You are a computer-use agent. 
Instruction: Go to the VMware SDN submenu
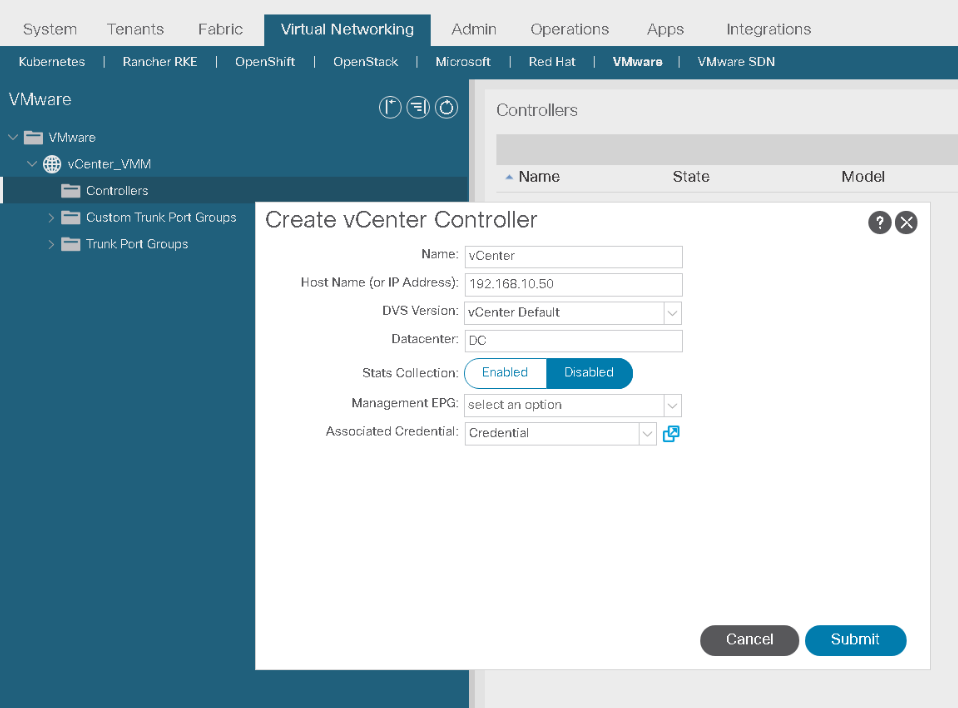pyautogui.click(x=736, y=62)
